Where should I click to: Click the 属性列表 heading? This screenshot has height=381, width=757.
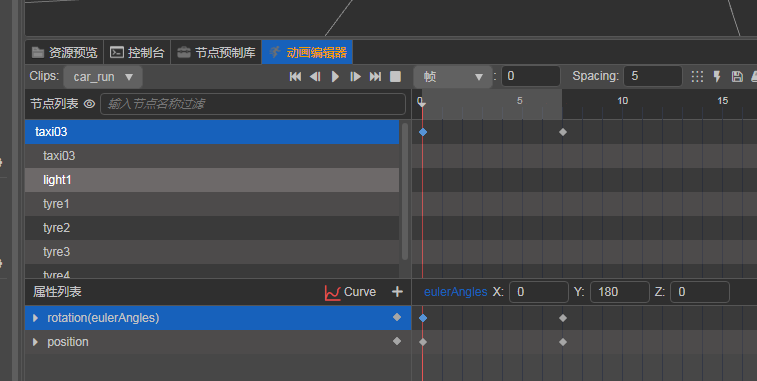pos(57,292)
